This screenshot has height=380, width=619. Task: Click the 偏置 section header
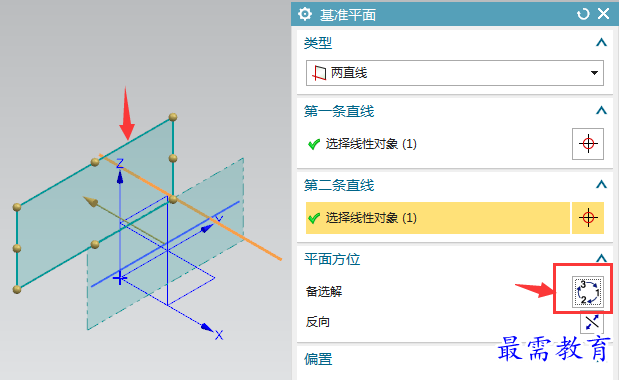[318, 359]
